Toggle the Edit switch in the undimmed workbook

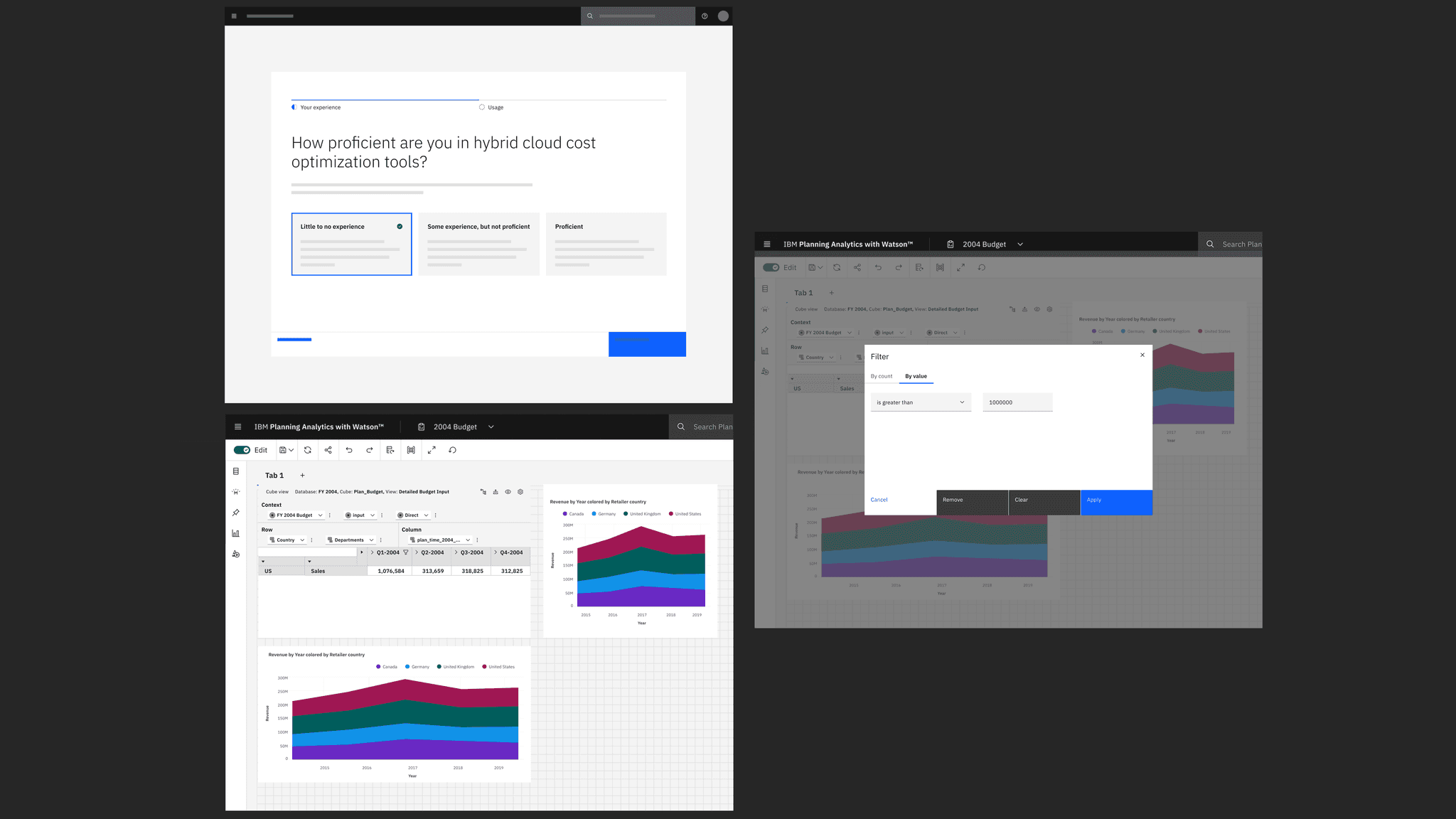242,450
